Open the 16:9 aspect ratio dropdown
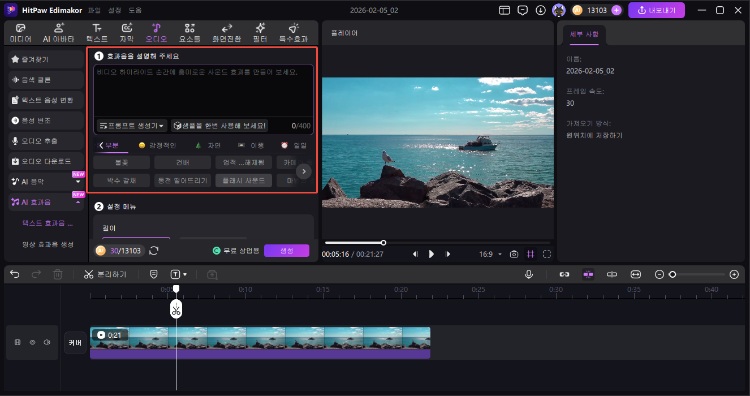The image size is (750, 396). pos(490,254)
